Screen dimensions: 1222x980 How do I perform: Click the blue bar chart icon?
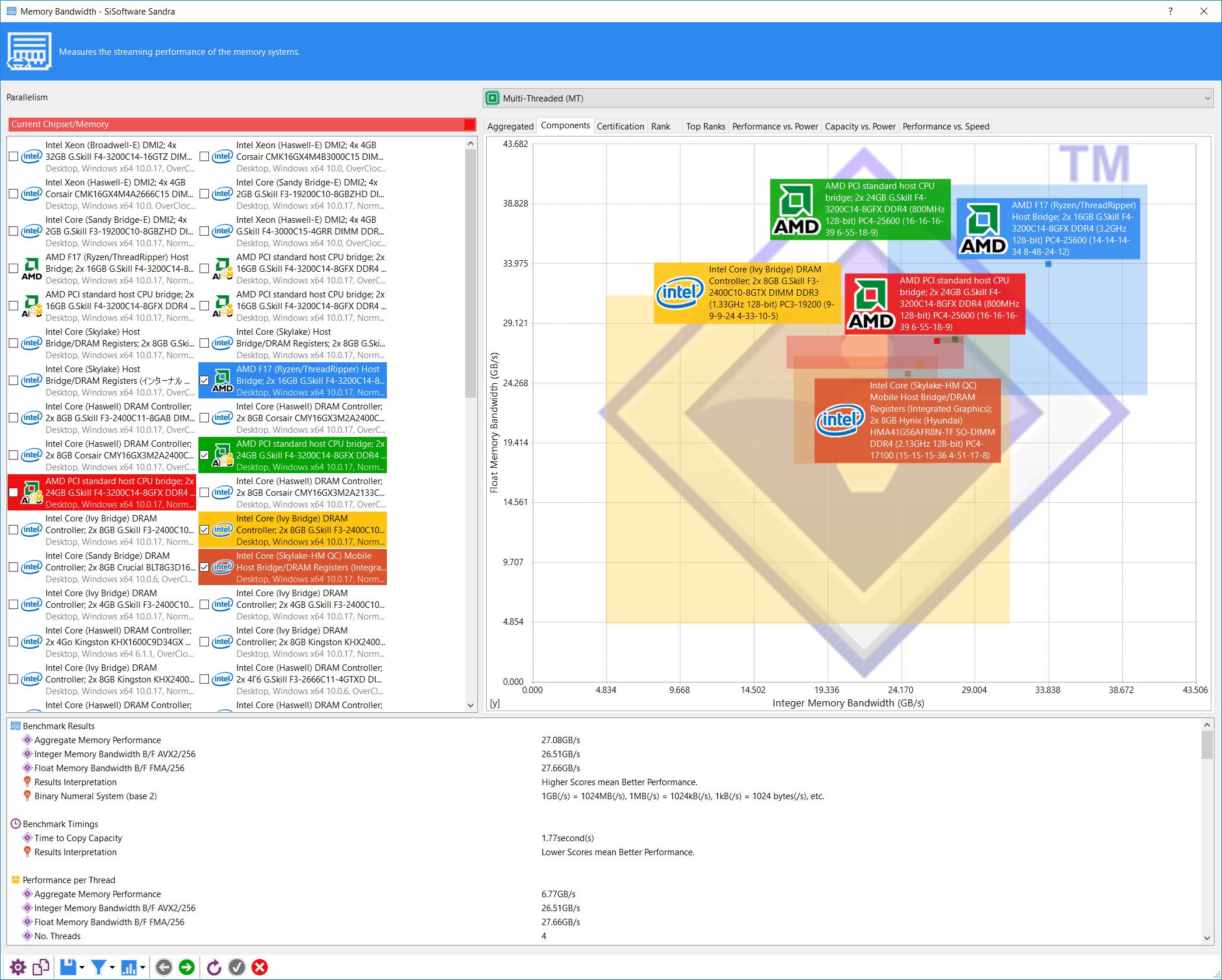click(x=128, y=967)
